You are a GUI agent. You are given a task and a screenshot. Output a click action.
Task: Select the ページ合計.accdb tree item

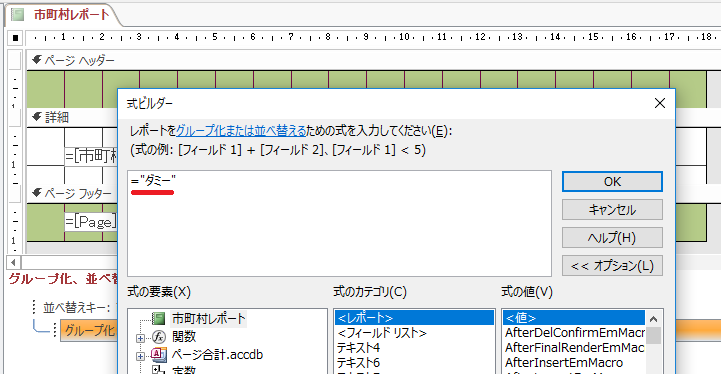[x=217, y=355]
